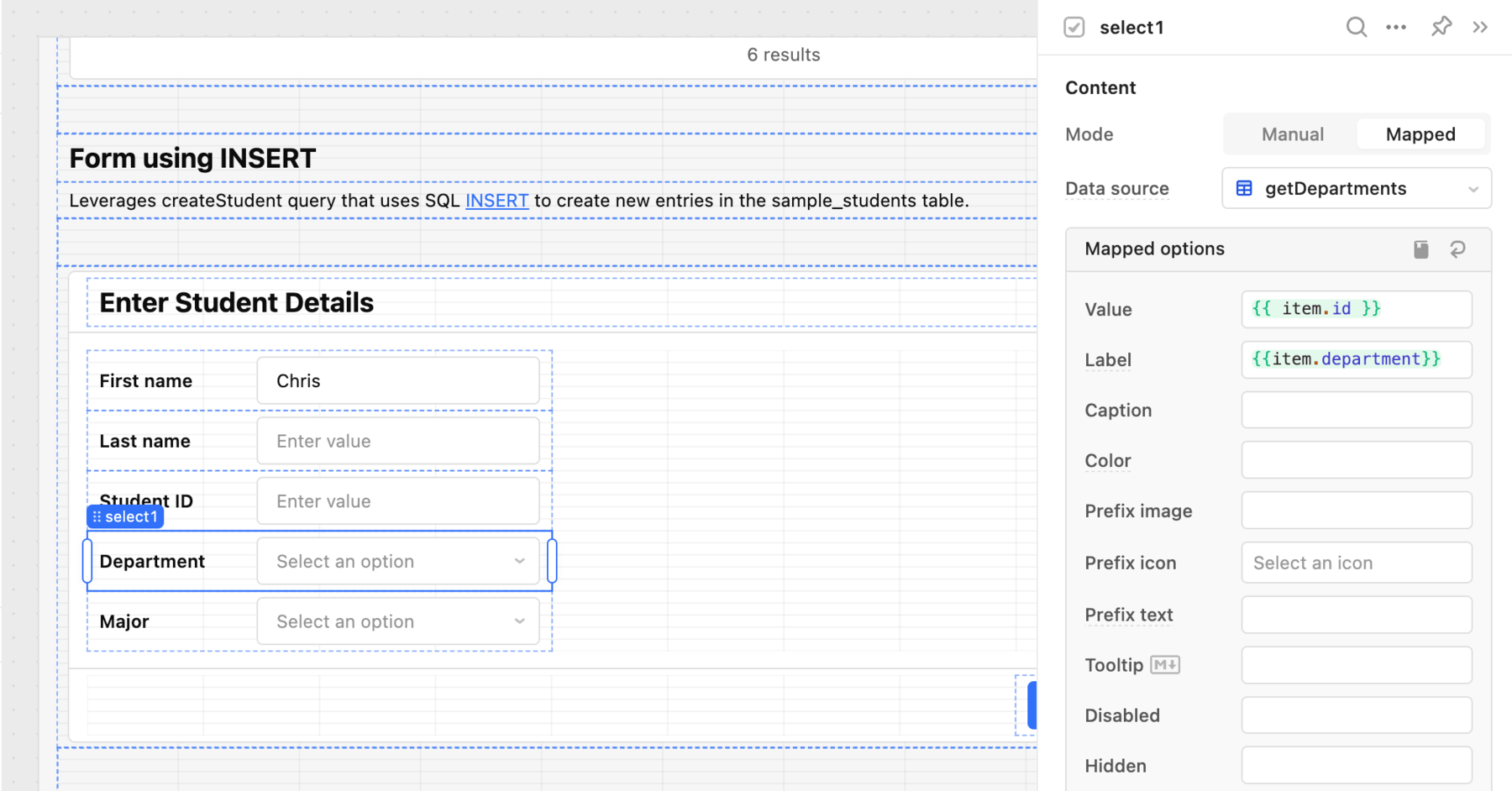This screenshot has height=791, width=1512.
Task: Click the Major field label
Action: click(124, 621)
